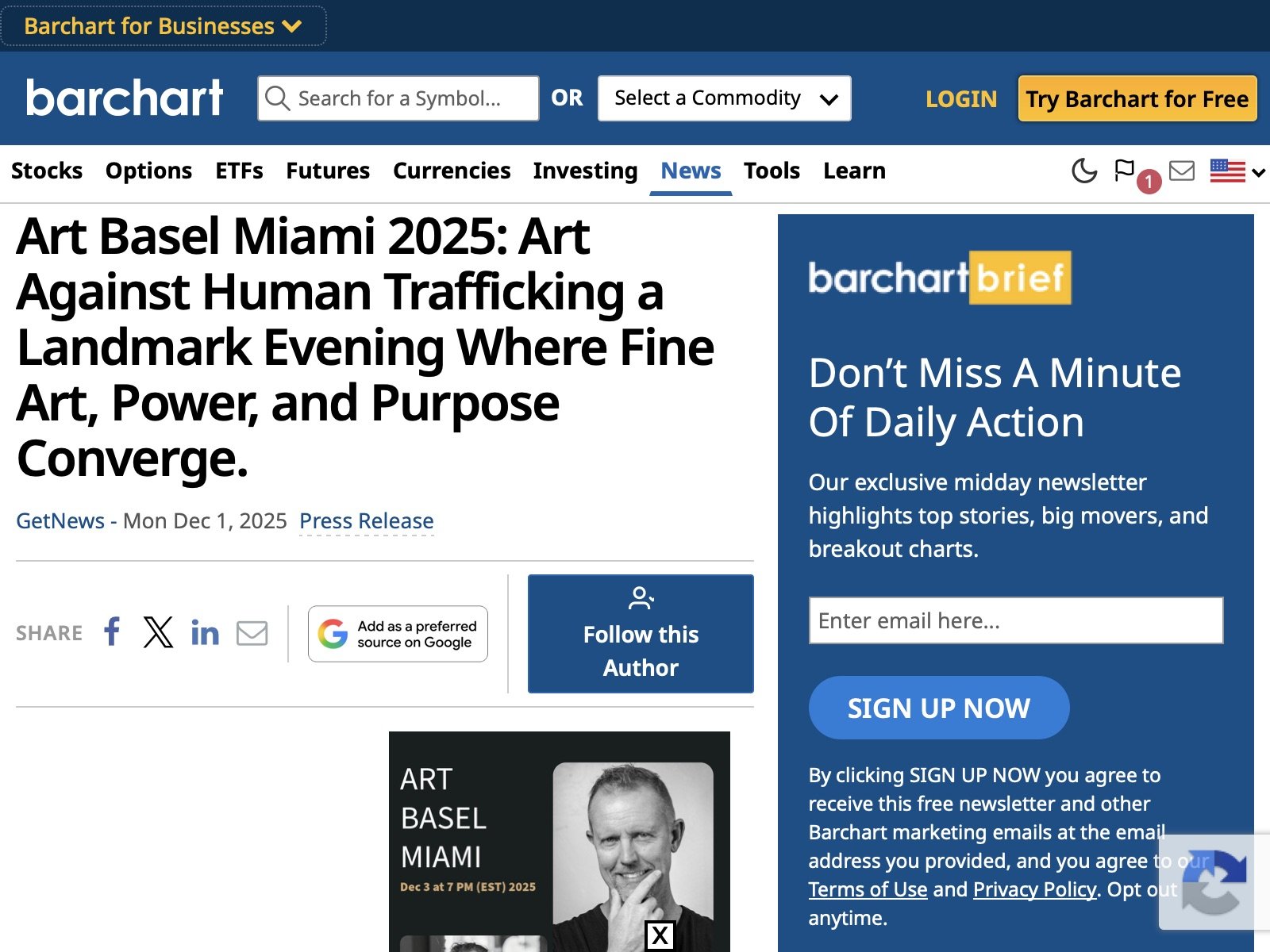1270x952 pixels.
Task: Open the Learn menu
Action: click(x=854, y=171)
